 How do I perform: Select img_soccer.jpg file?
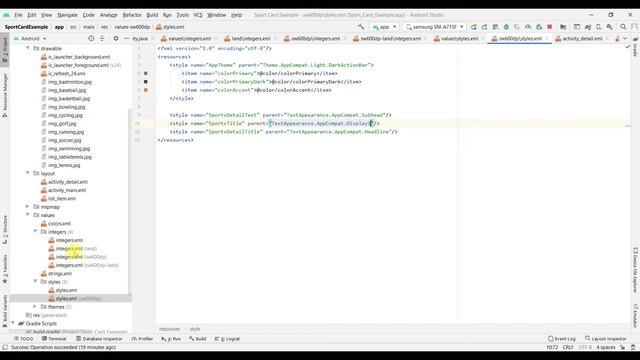pos(61,140)
